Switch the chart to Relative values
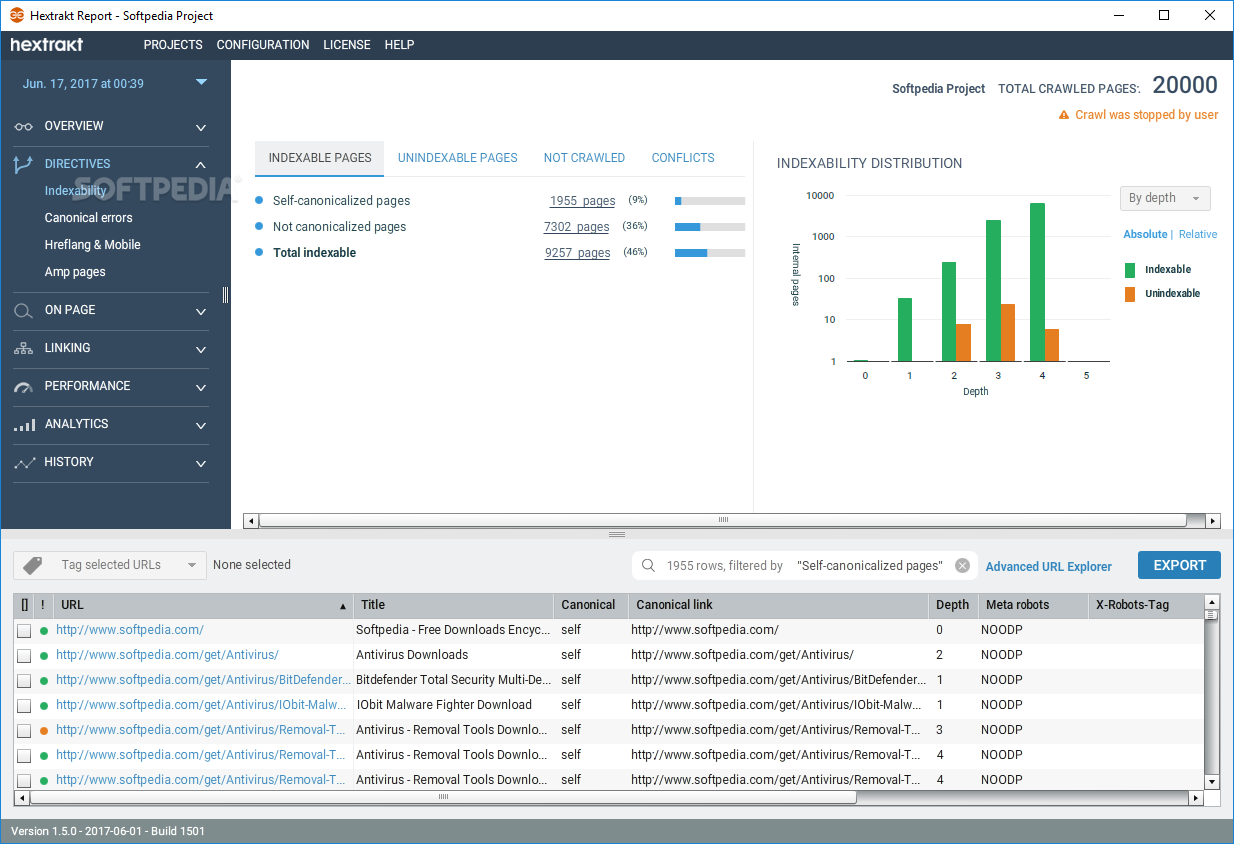Viewport: 1234px width, 844px height. coord(1198,234)
